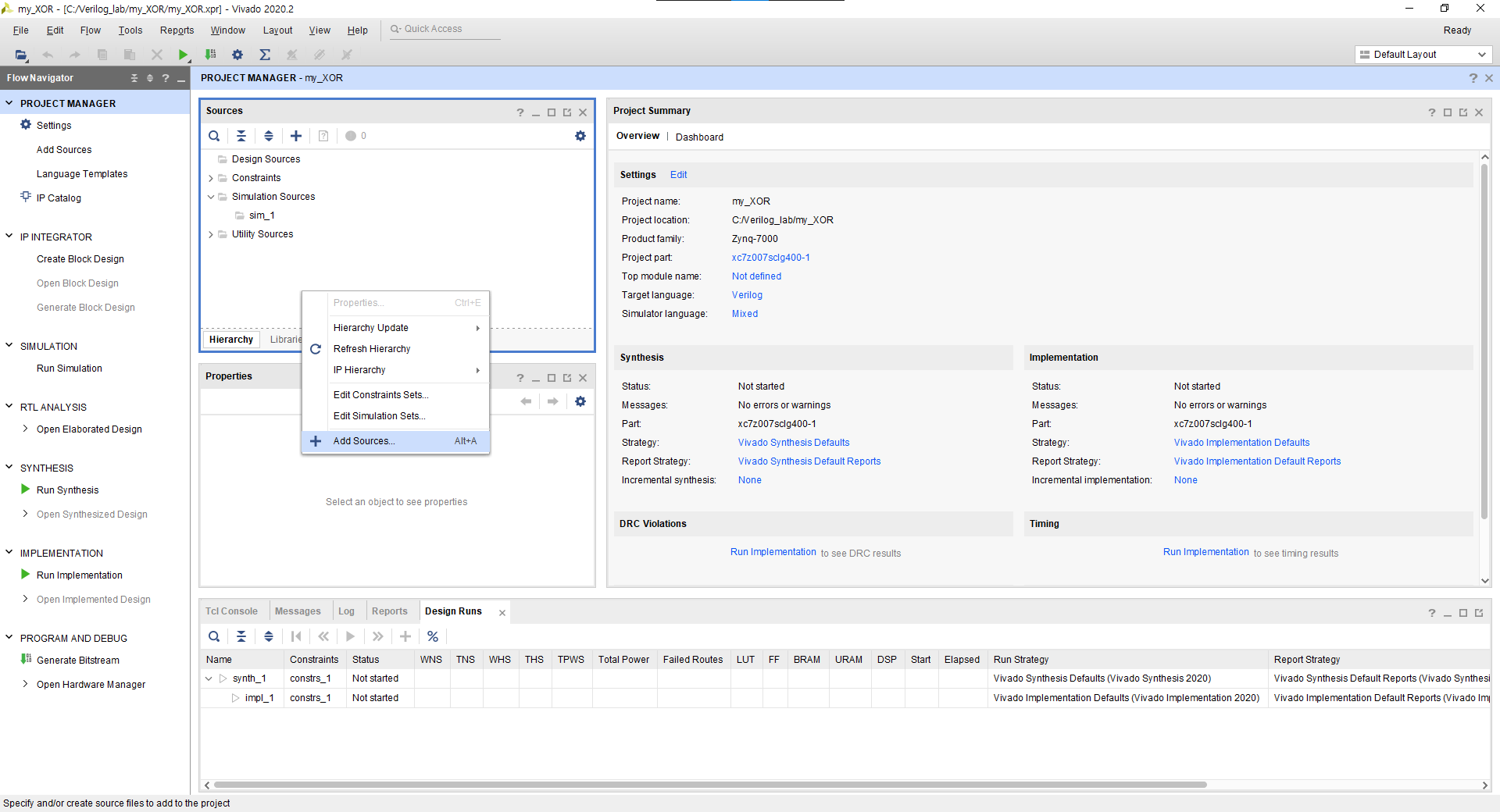1500x812 pixels.
Task: Collapse all in the Sources panel
Action: coord(241,136)
